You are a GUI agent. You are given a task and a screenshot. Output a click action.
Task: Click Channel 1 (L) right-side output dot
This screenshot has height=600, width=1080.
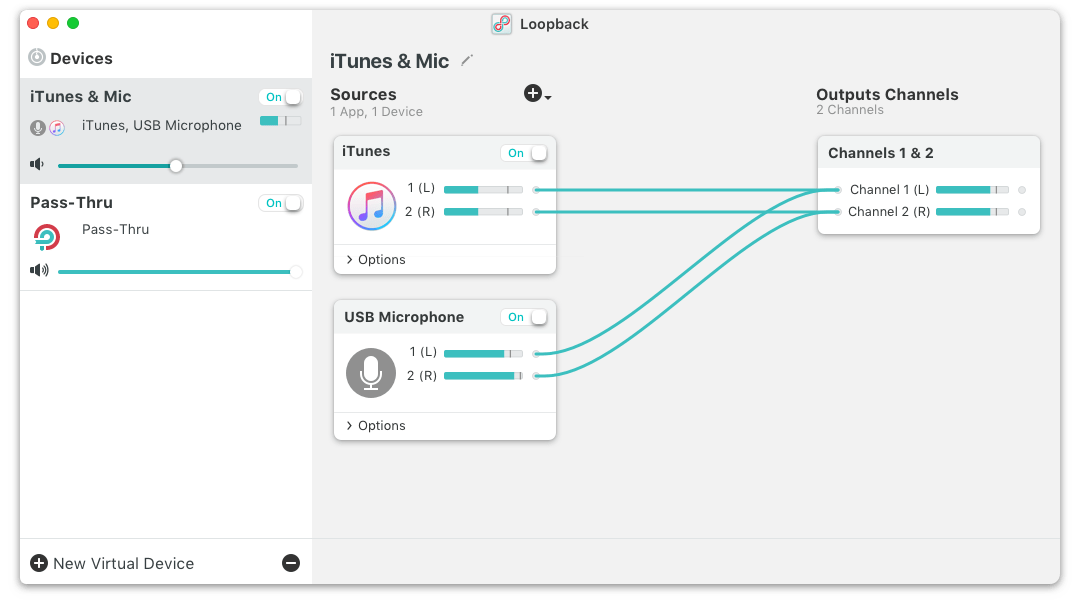[x=1022, y=189]
